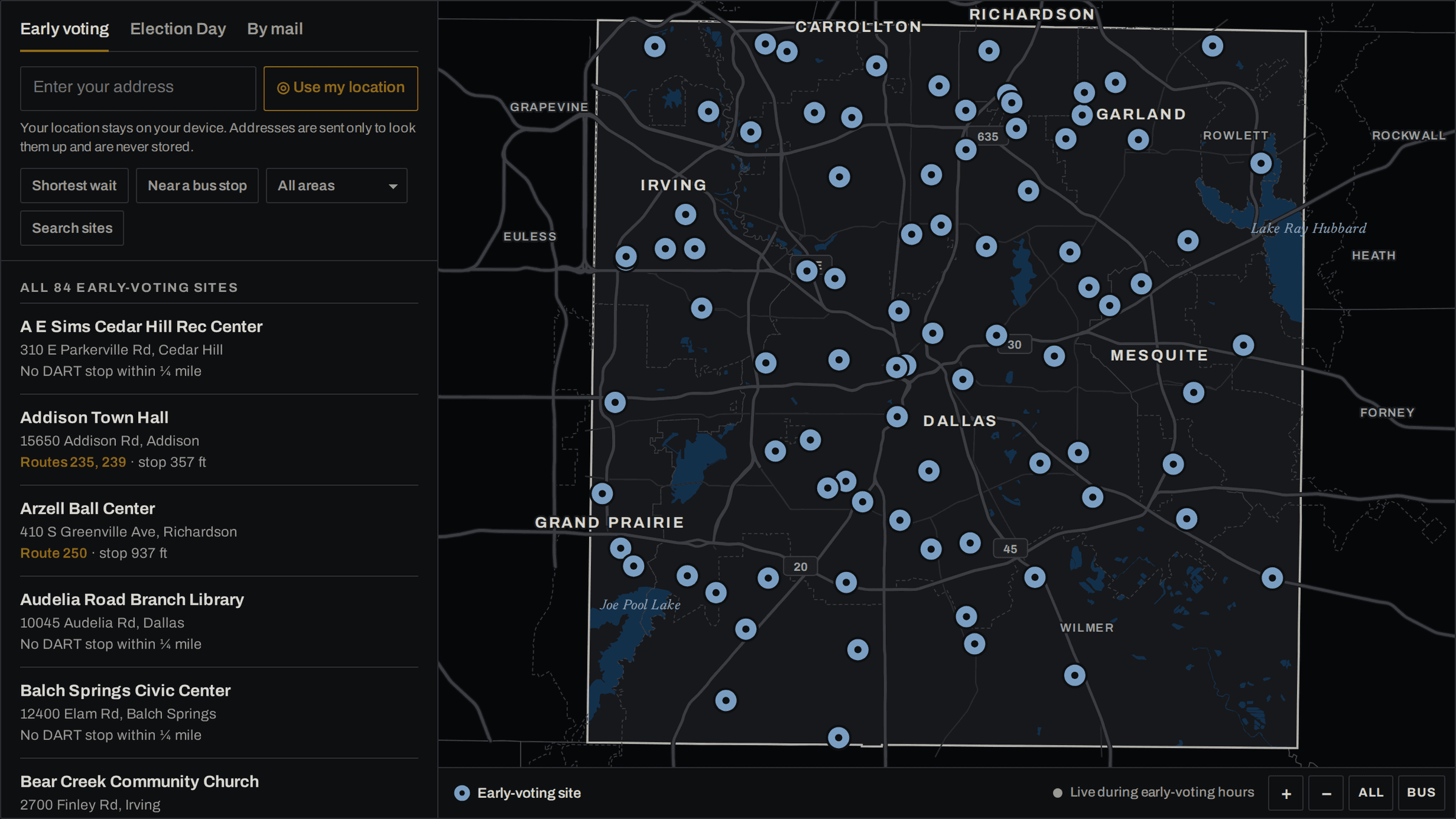This screenshot has height=819, width=1456.
Task: Click the voting site marker left of DALLAS label
Action: (x=897, y=417)
